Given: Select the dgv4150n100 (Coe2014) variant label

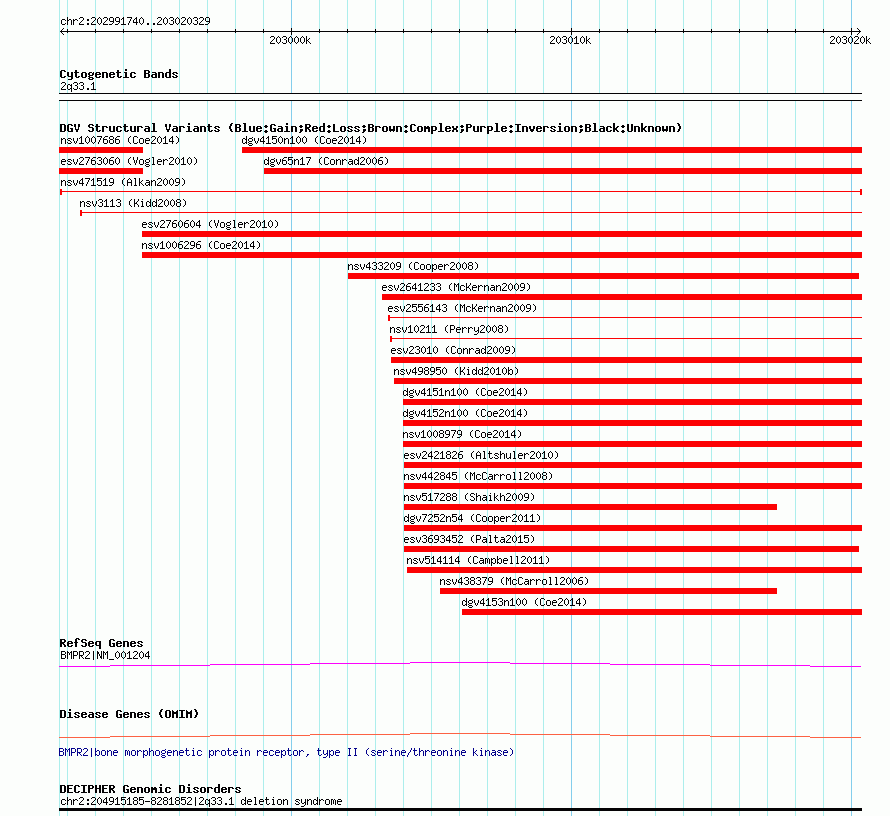Looking at the screenshot, I should (x=304, y=140).
